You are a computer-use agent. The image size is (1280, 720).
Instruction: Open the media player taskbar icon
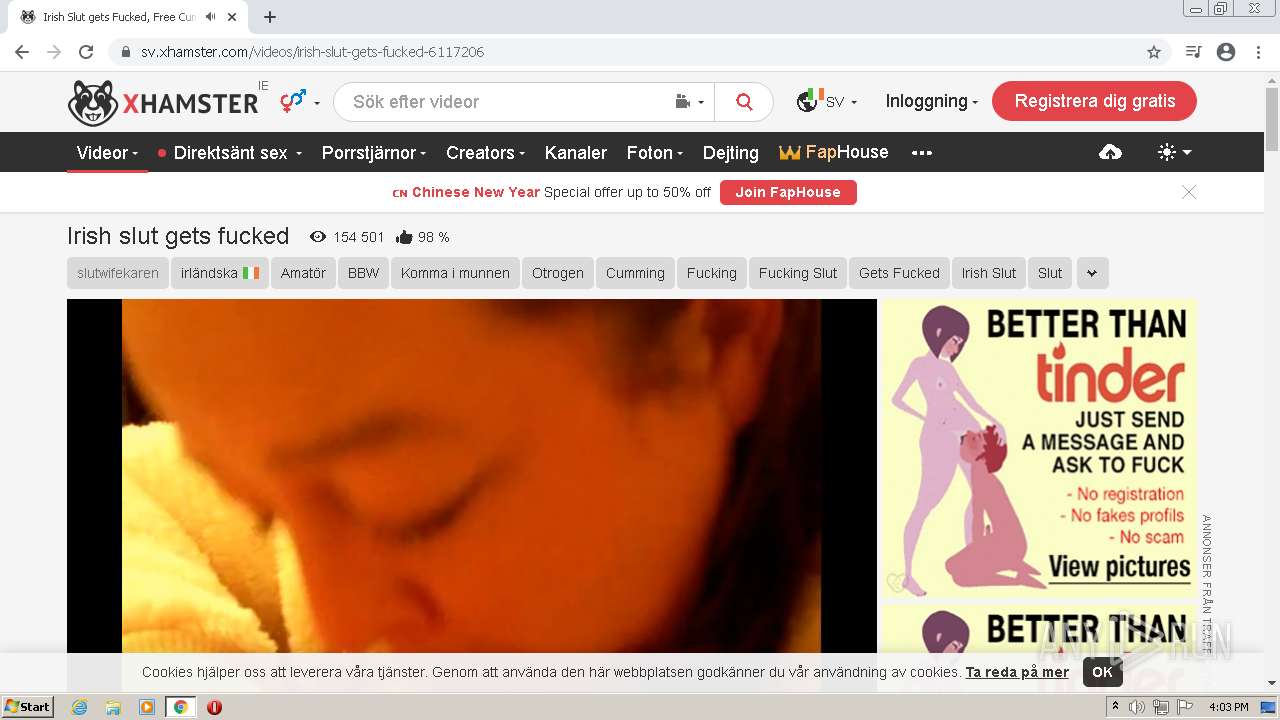tap(147, 707)
